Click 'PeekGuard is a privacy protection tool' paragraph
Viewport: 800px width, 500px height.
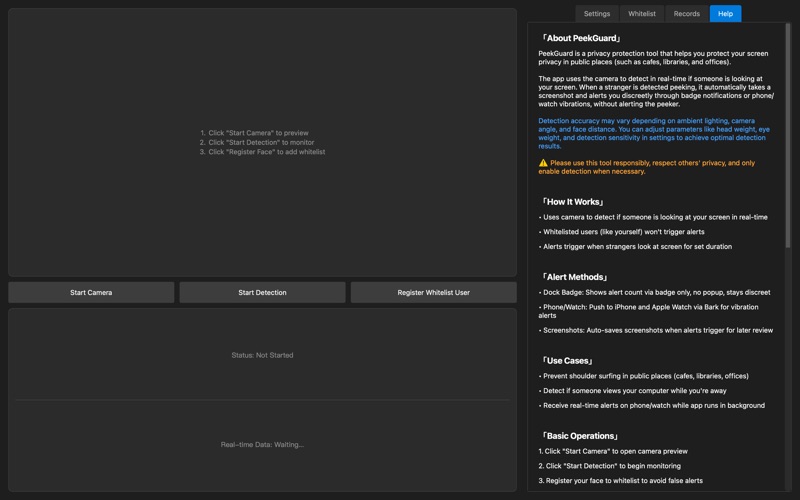pos(653,58)
